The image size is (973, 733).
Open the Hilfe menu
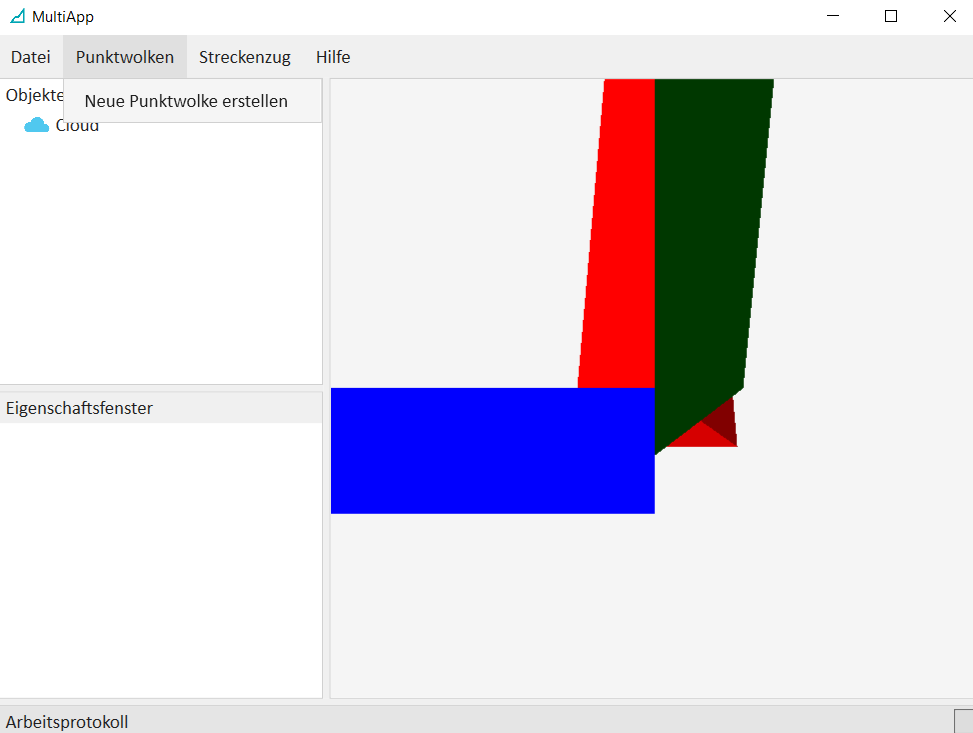333,57
